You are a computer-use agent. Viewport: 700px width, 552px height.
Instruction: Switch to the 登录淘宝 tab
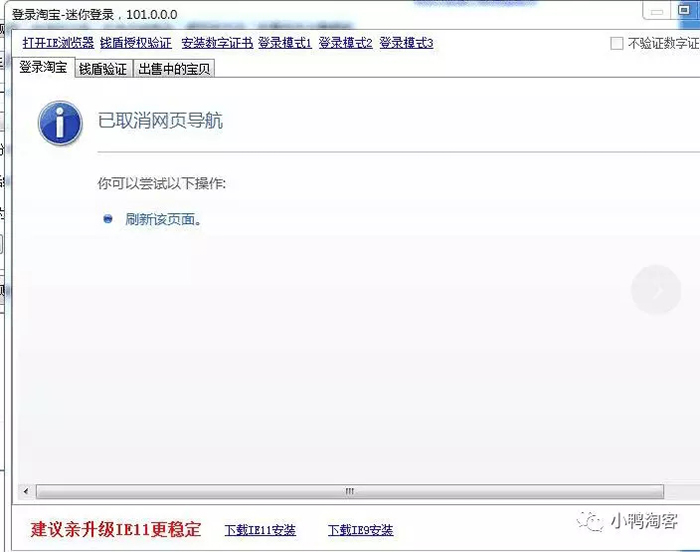(44, 68)
